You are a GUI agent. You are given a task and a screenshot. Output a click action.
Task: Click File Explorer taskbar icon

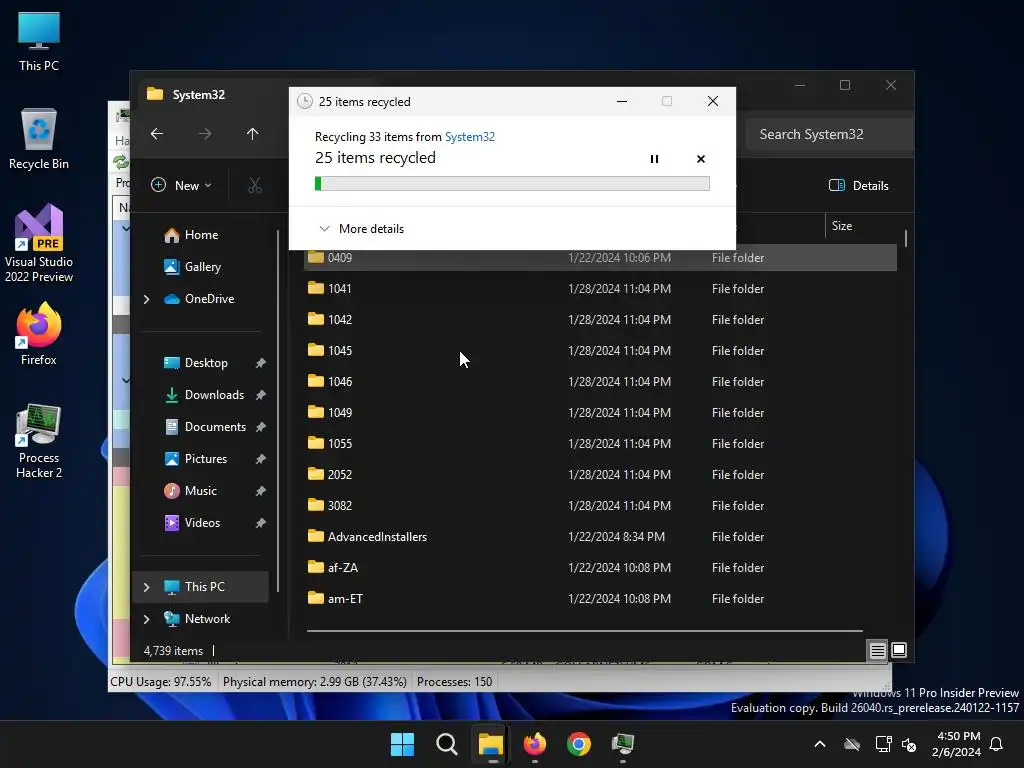click(490, 744)
